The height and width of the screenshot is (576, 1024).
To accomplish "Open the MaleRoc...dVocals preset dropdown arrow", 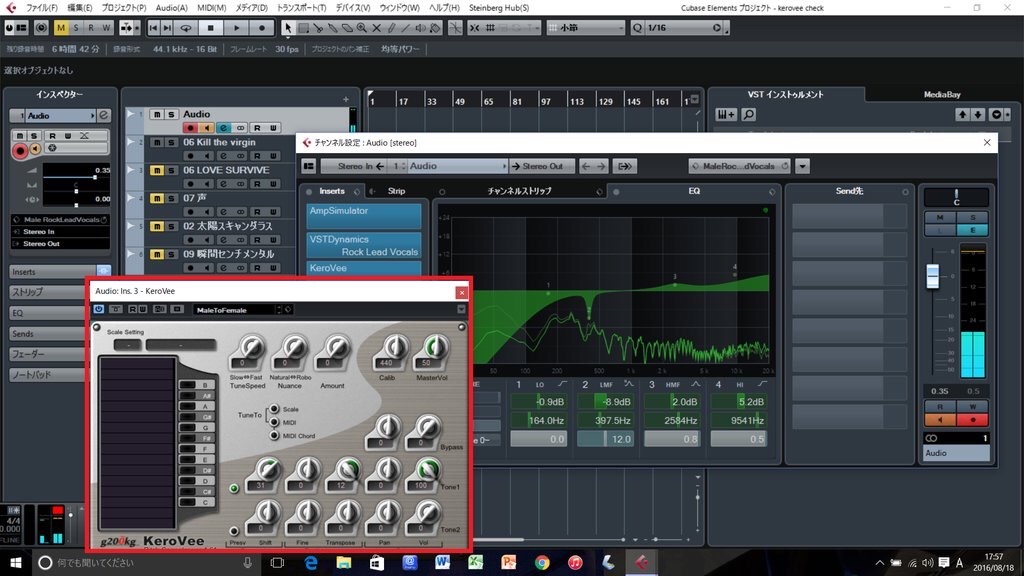I will 803,166.
